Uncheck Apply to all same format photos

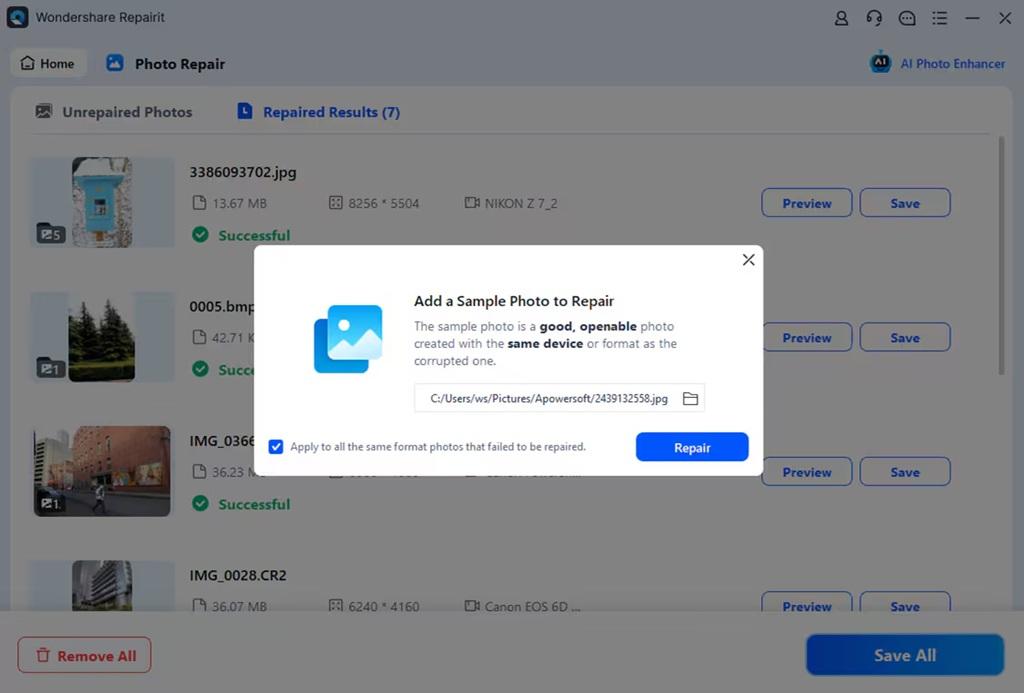[x=276, y=447]
